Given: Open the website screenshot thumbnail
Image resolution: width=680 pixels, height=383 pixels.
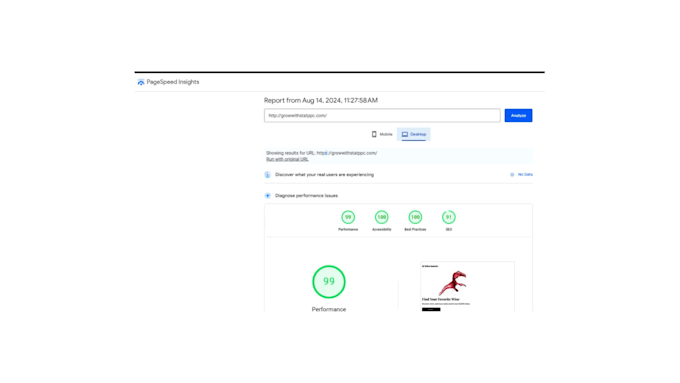Looking at the screenshot, I should tap(468, 287).
